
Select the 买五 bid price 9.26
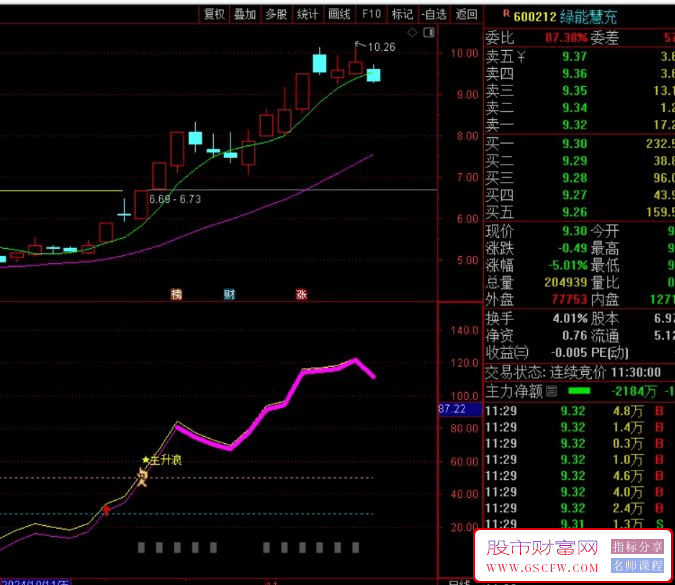[x=575, y=212]
